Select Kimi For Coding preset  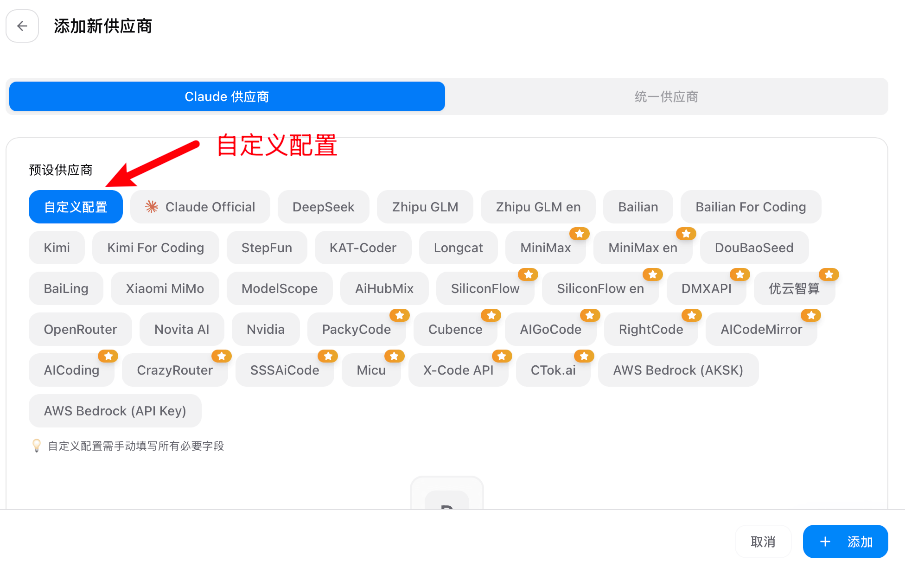[x=155, y=248]
